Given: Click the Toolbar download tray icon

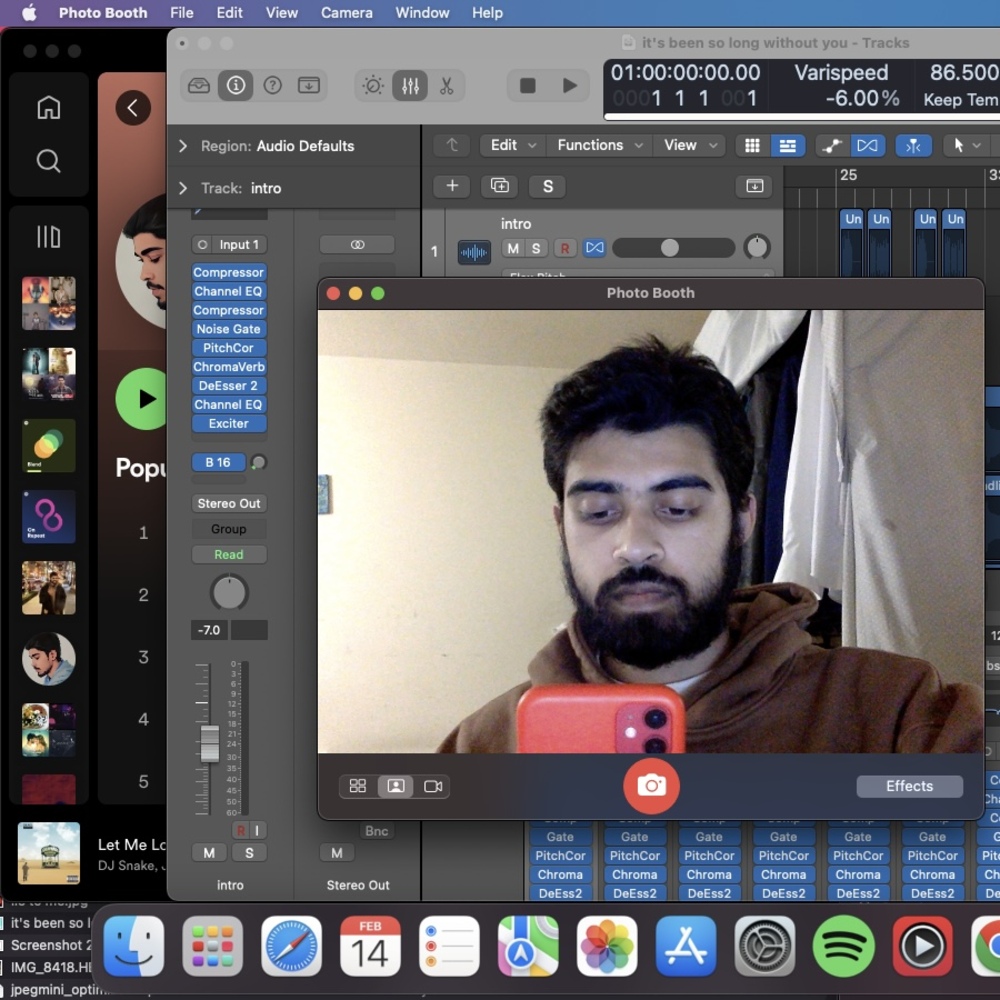Looking at the screenshot, I should pos(309,85).
